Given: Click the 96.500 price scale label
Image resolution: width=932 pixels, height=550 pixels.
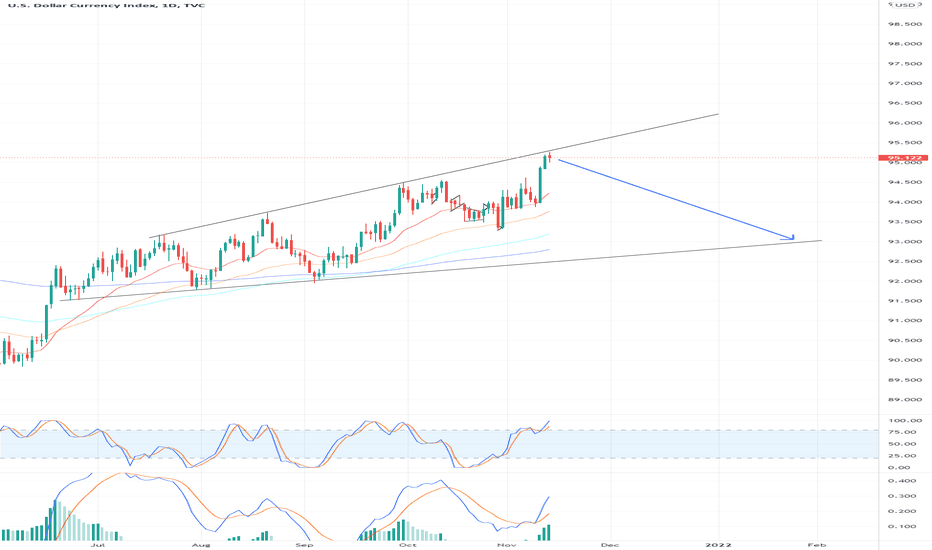Looking at the screenshot, I should tap(905, 103).
